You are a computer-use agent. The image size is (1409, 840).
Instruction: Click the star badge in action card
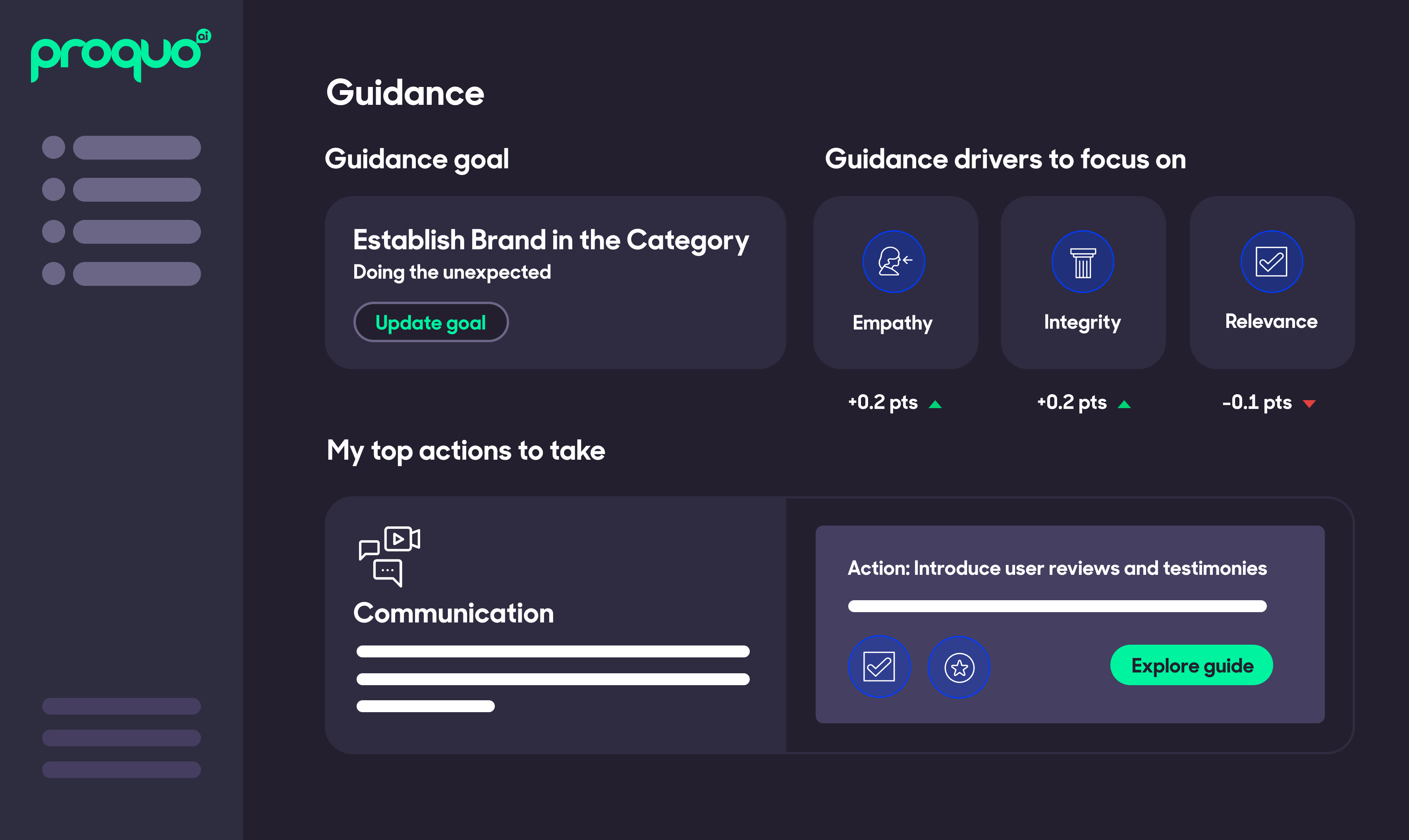pyautogui.click(x=959, y=667)
